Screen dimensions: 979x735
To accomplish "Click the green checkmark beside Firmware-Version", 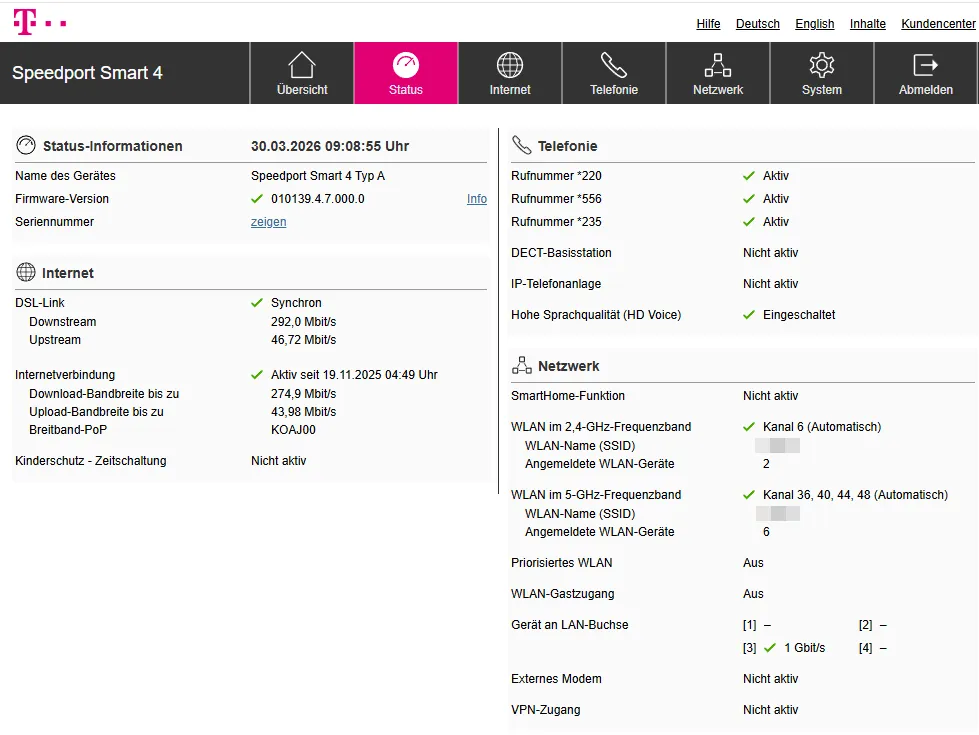I will (256, 198).
